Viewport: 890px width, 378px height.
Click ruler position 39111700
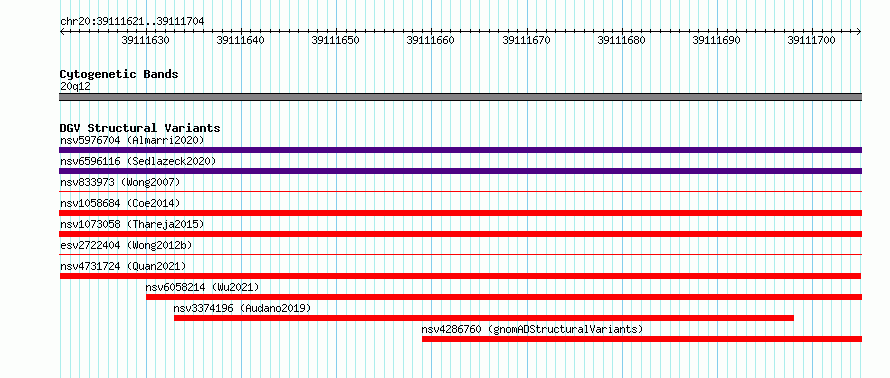(811, 40)
